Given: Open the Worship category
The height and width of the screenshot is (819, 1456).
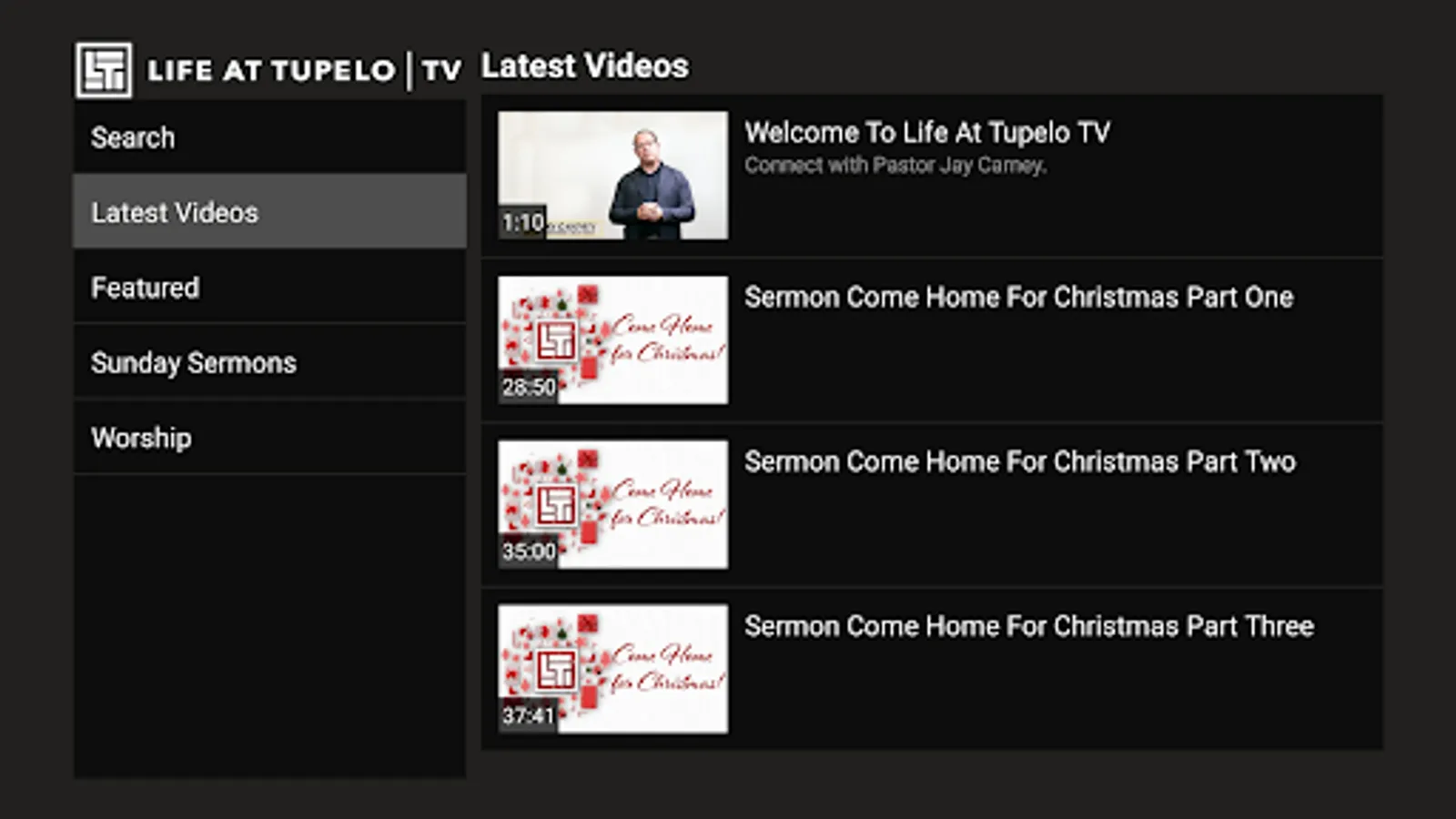Looking at the screenshot, I should [x=269, y=438].
